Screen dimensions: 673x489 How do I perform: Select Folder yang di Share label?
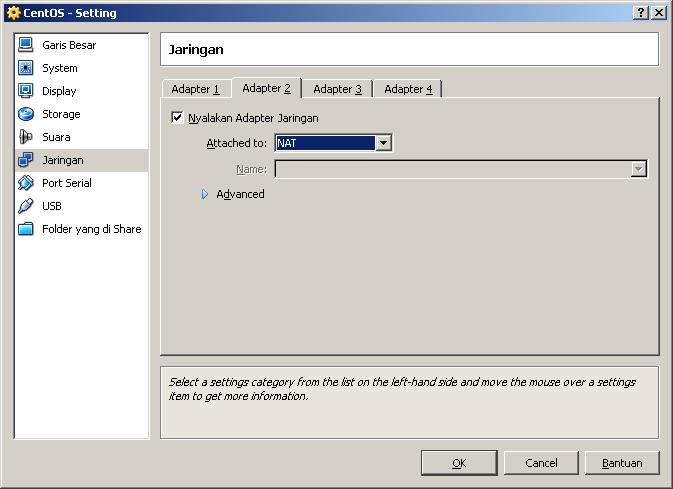pyautogui.click(x=92, y=229)
